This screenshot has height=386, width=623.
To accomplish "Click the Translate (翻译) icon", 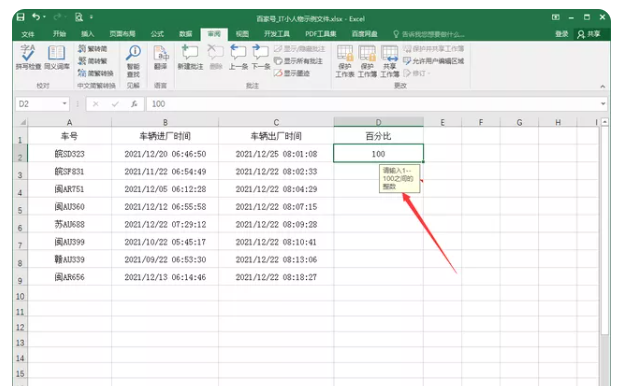I will pos(161,57).
